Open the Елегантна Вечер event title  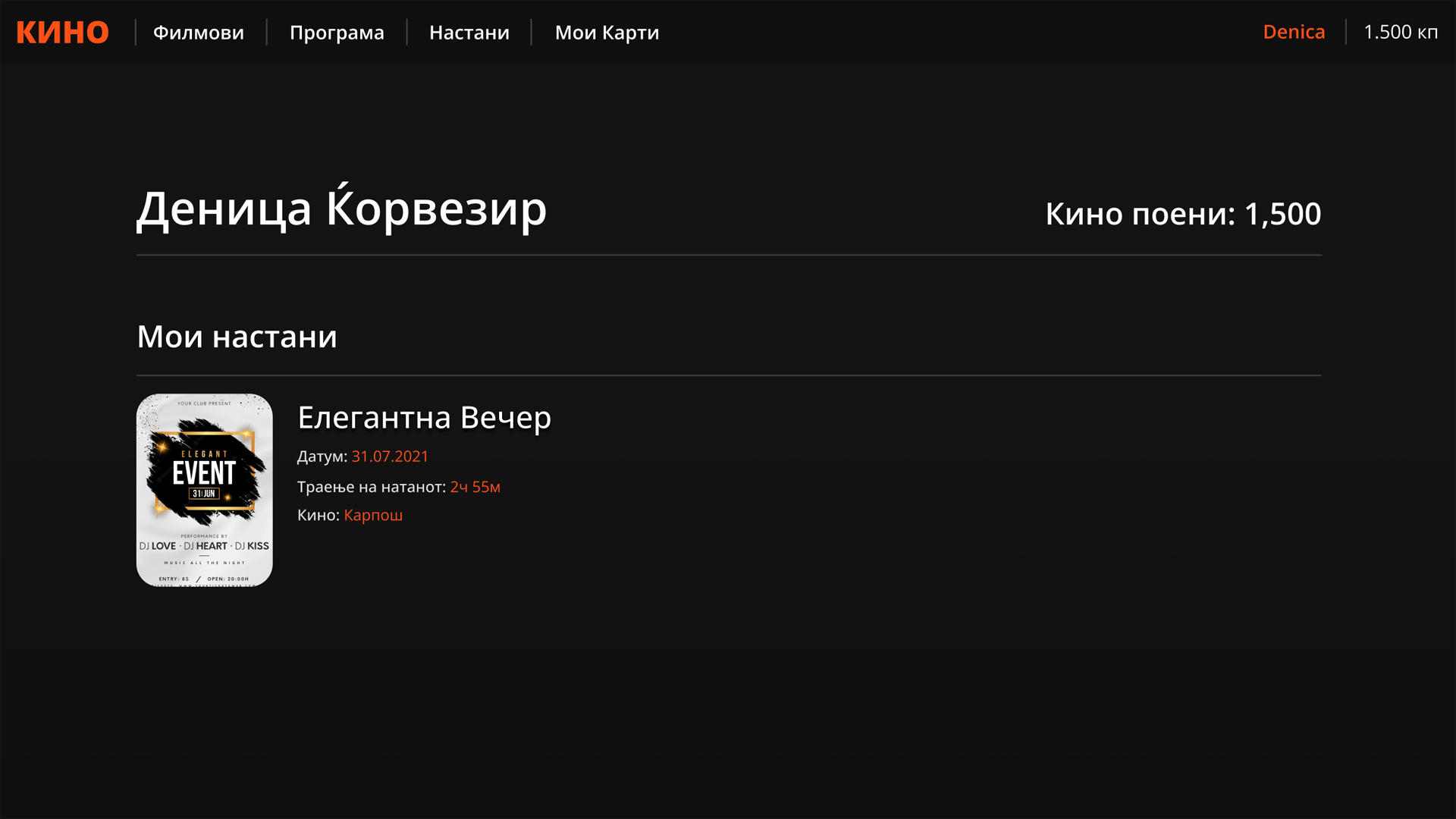tap(424, 418)
